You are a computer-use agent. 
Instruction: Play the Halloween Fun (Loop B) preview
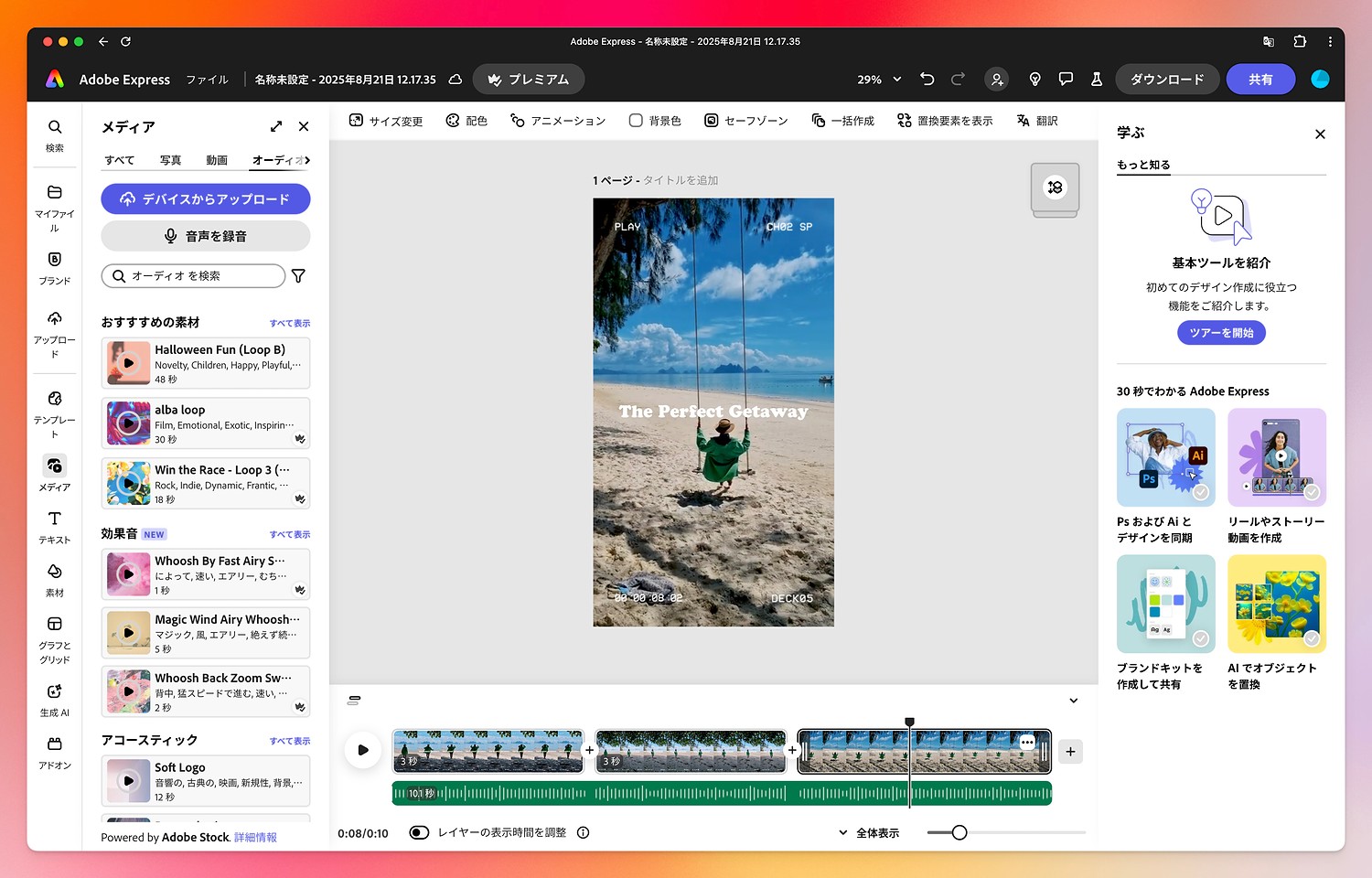tap(129, 363)
